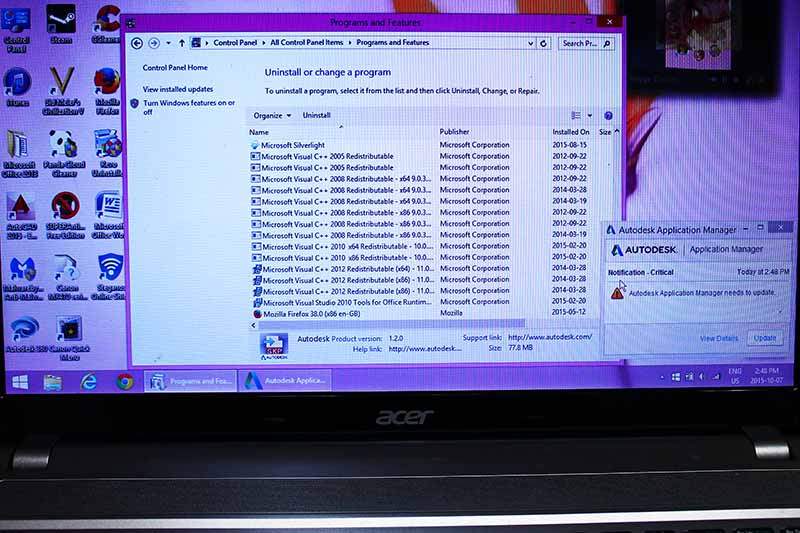Screen dimensions: 800x533
Task: Click Control Panel in the breadcrumb
Action: pos(235,43)
